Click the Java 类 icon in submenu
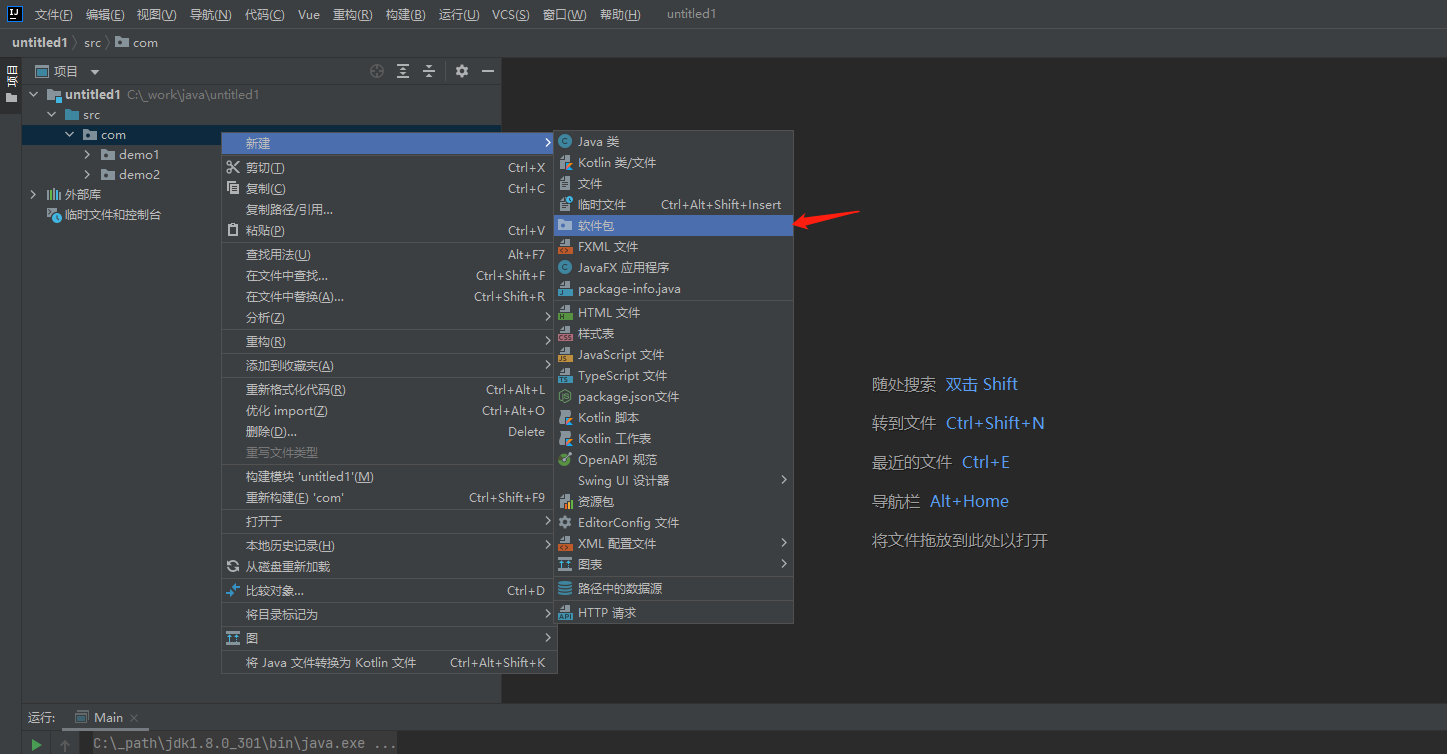This screenshot has width=1447, height=754. tap(565, 142)
